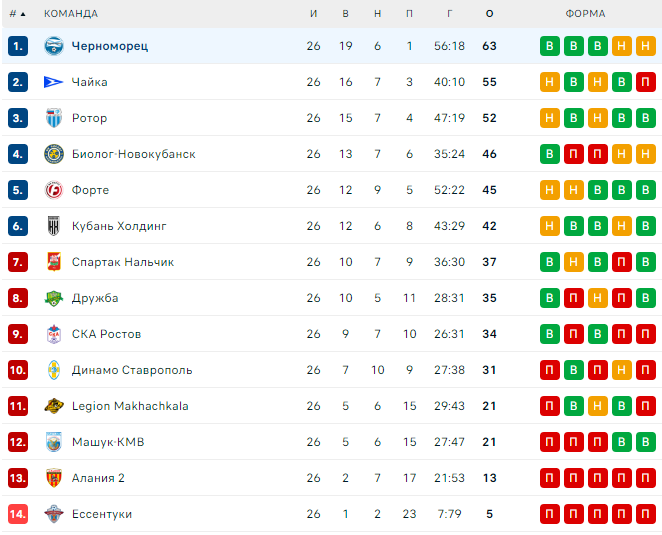Click the Ротор club crest

(x=54, y=118)
